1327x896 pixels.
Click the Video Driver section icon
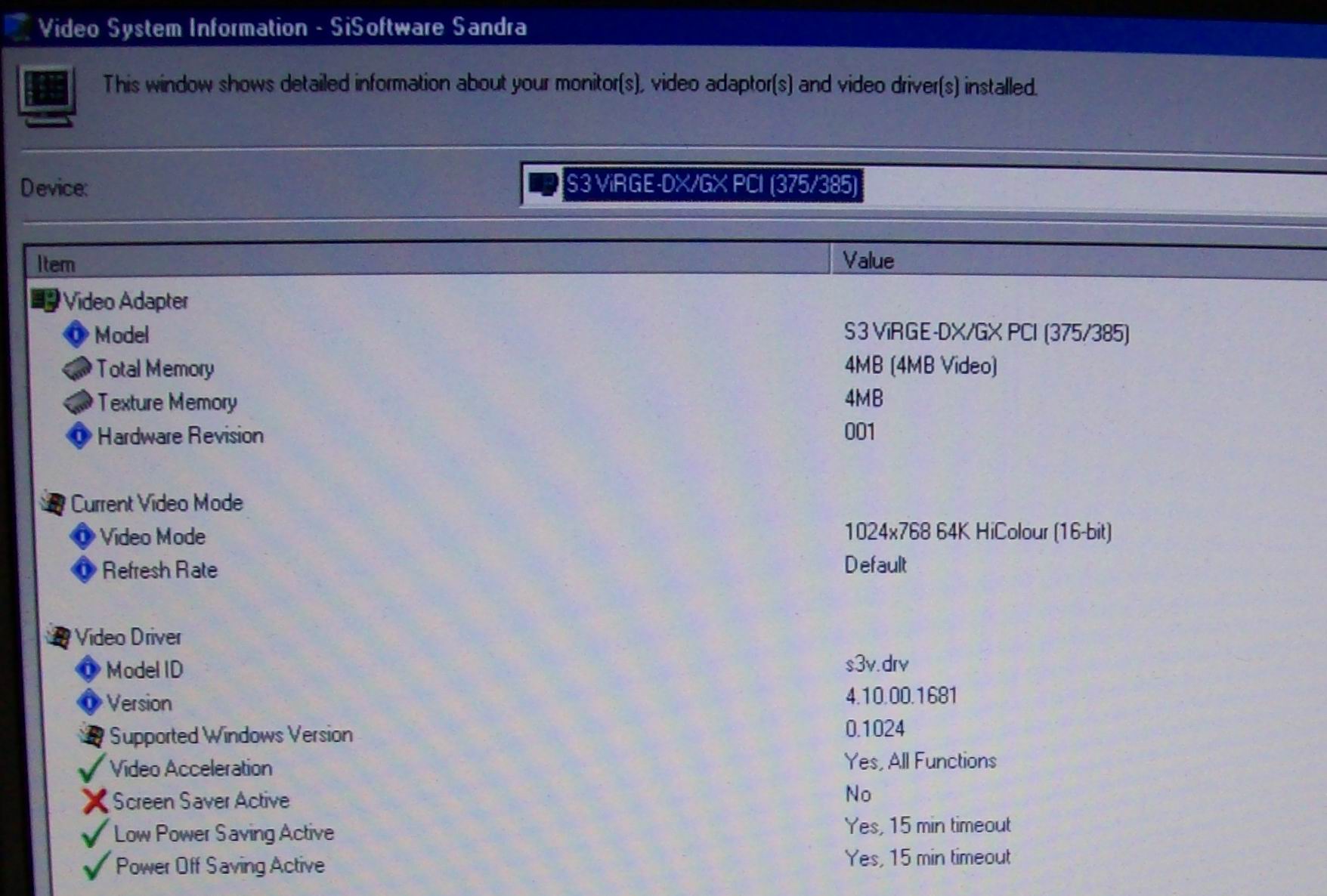pos(59,636)
